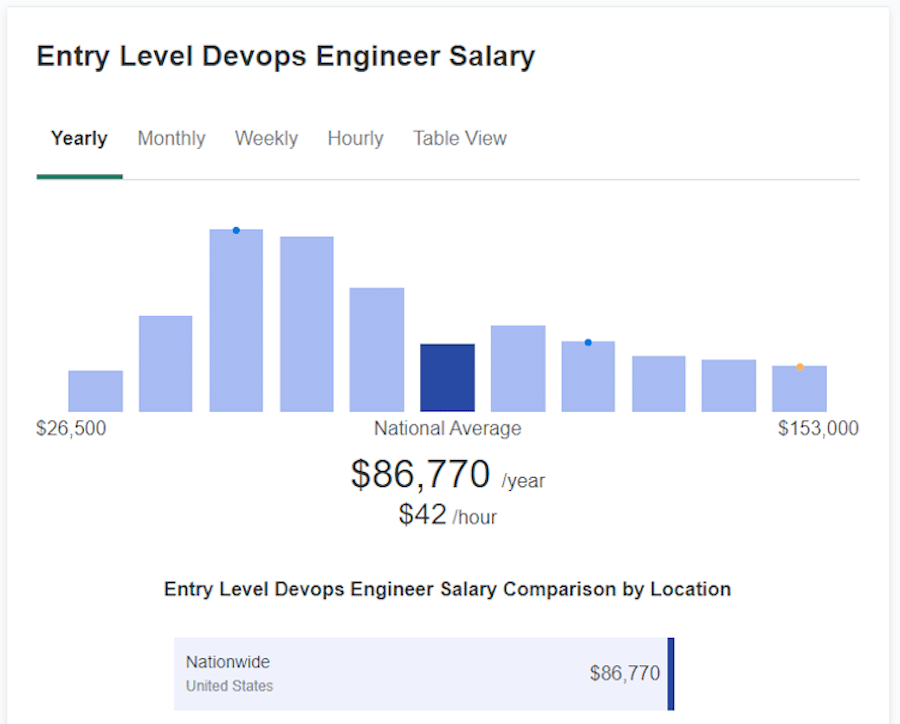Click the $86,770 per year salary figure
Image resolution: width=900 pixels, height=724 pixels.
420,473
